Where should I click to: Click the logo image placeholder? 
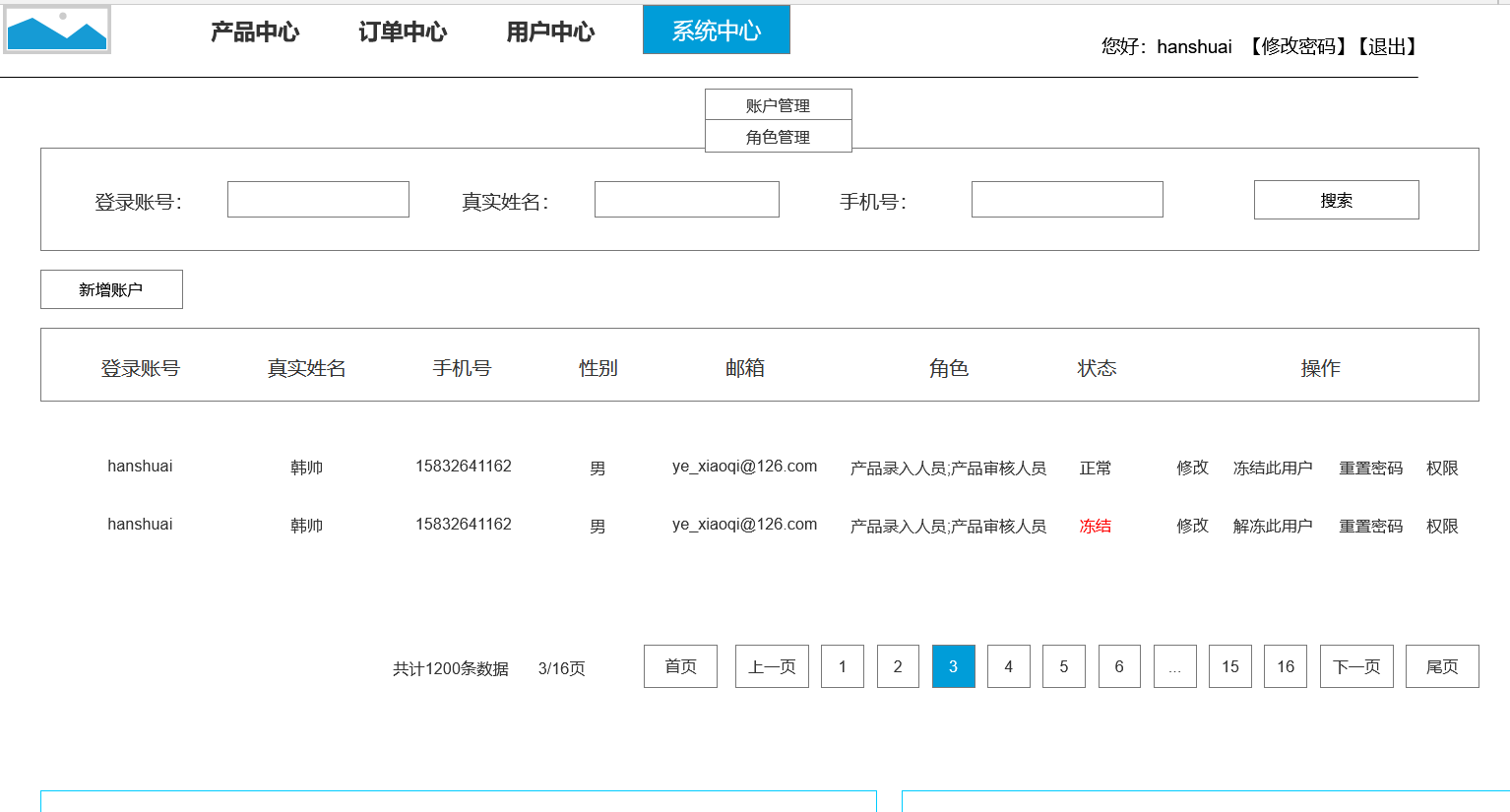(57, 30)
